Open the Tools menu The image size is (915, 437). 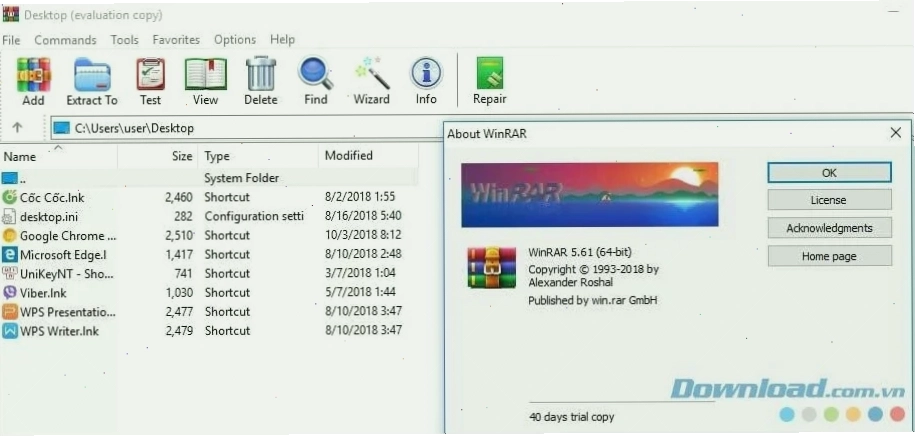coord(125,40)
